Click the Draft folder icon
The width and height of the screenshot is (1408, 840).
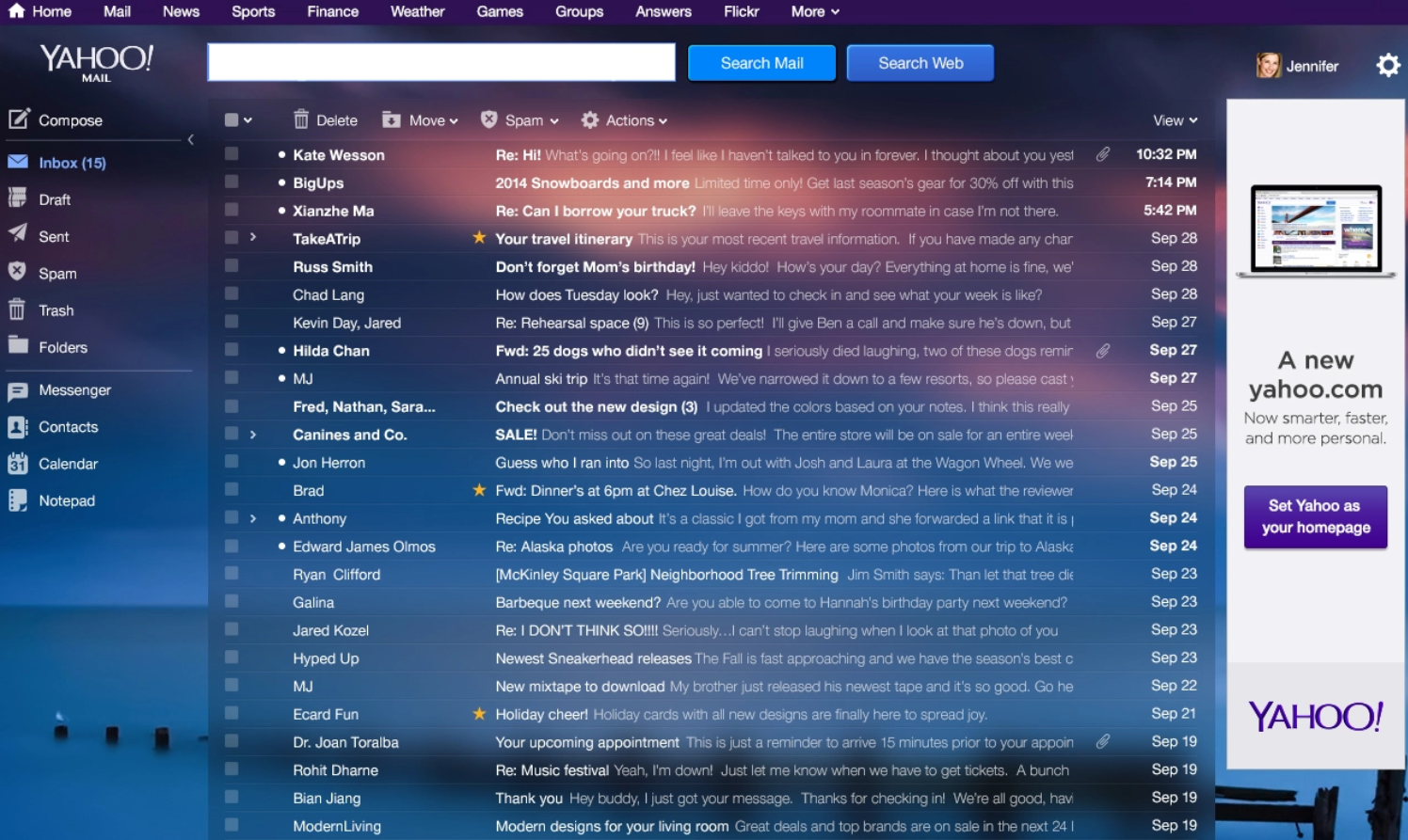18,198
